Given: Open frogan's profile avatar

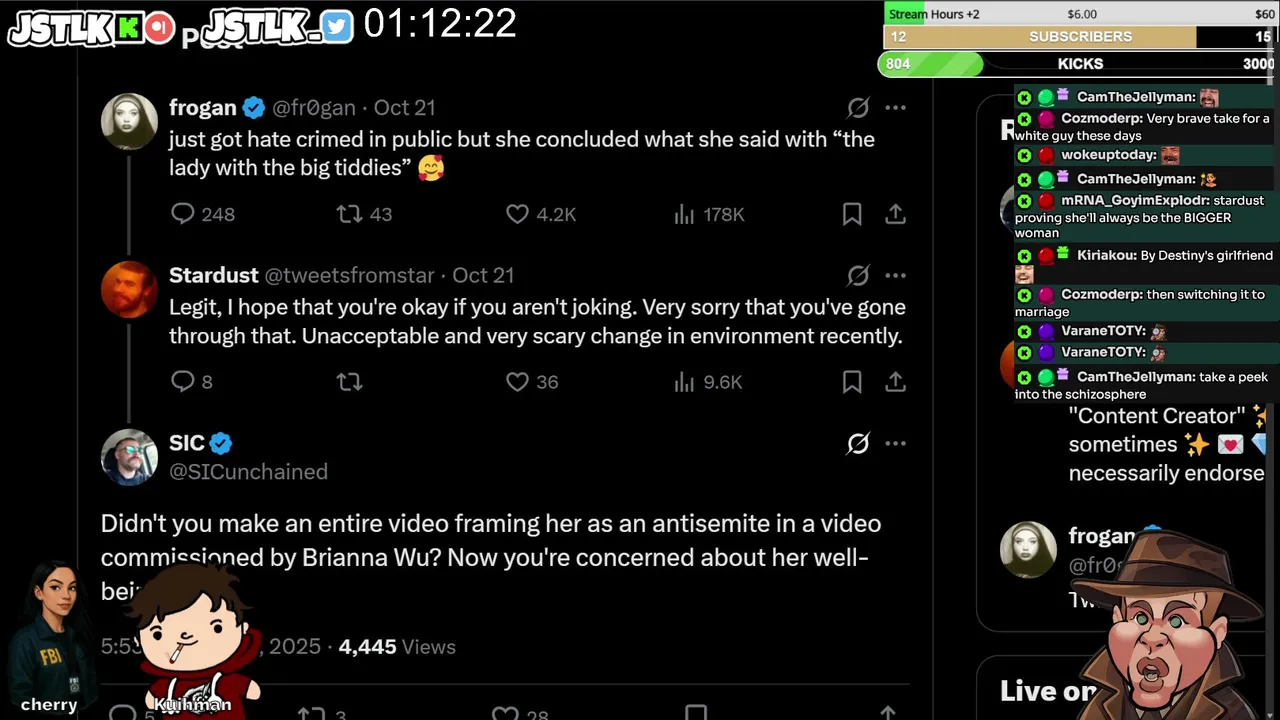Looking at the screenshot, I should pyautogui.click(x=129, y=121).
